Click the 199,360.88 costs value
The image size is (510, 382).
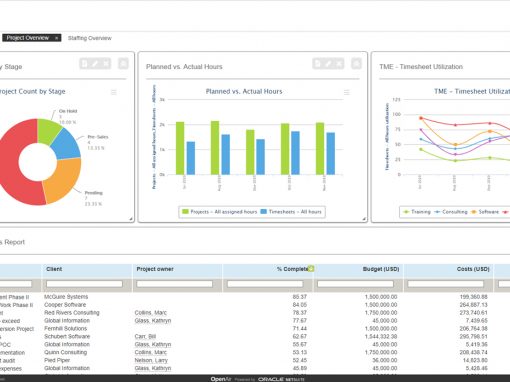tap(473, 297)
